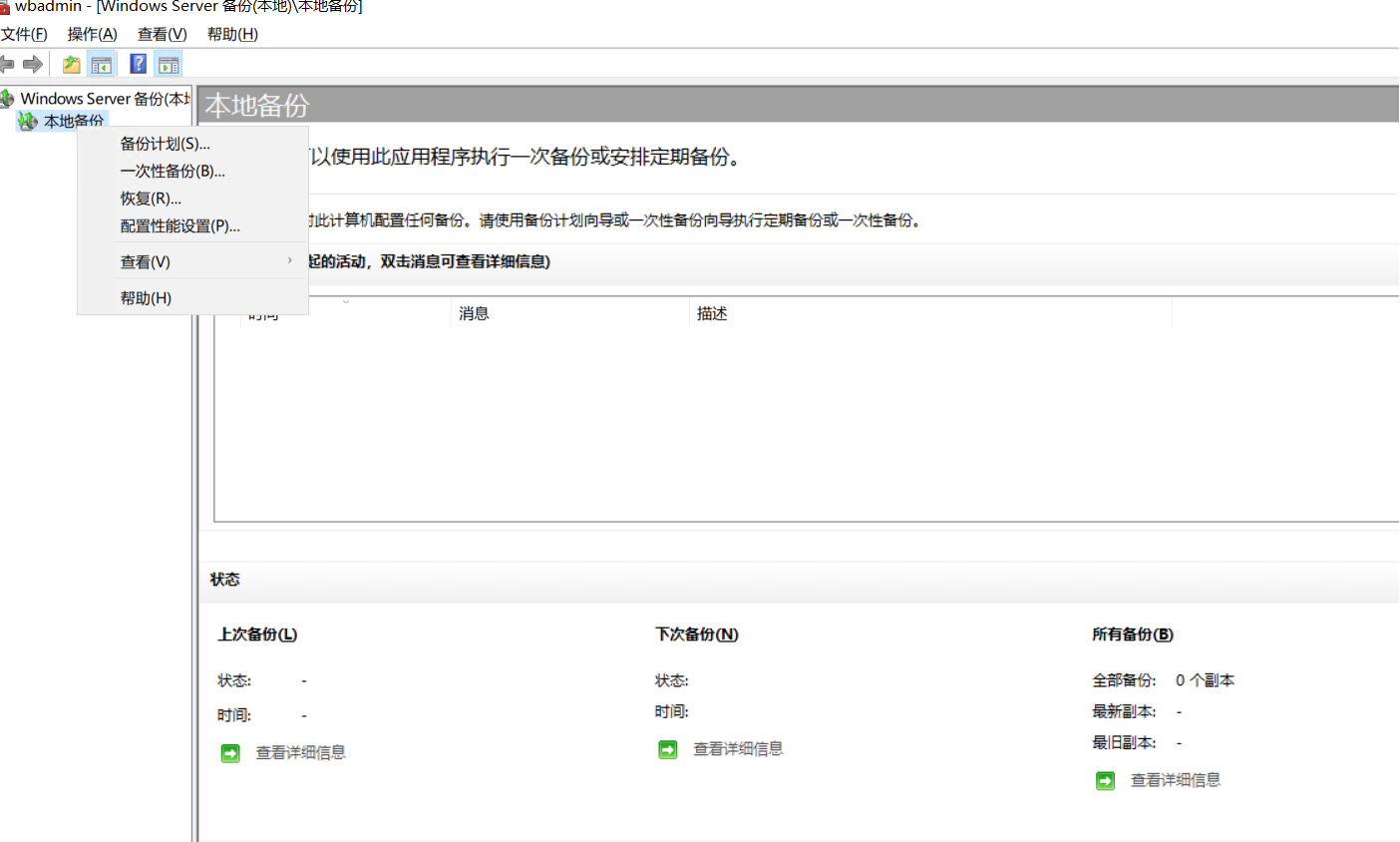Open 查看详细信息 link under 所有备份
Viewport: 1400px width, 842px height.
tap(1176, 780)
